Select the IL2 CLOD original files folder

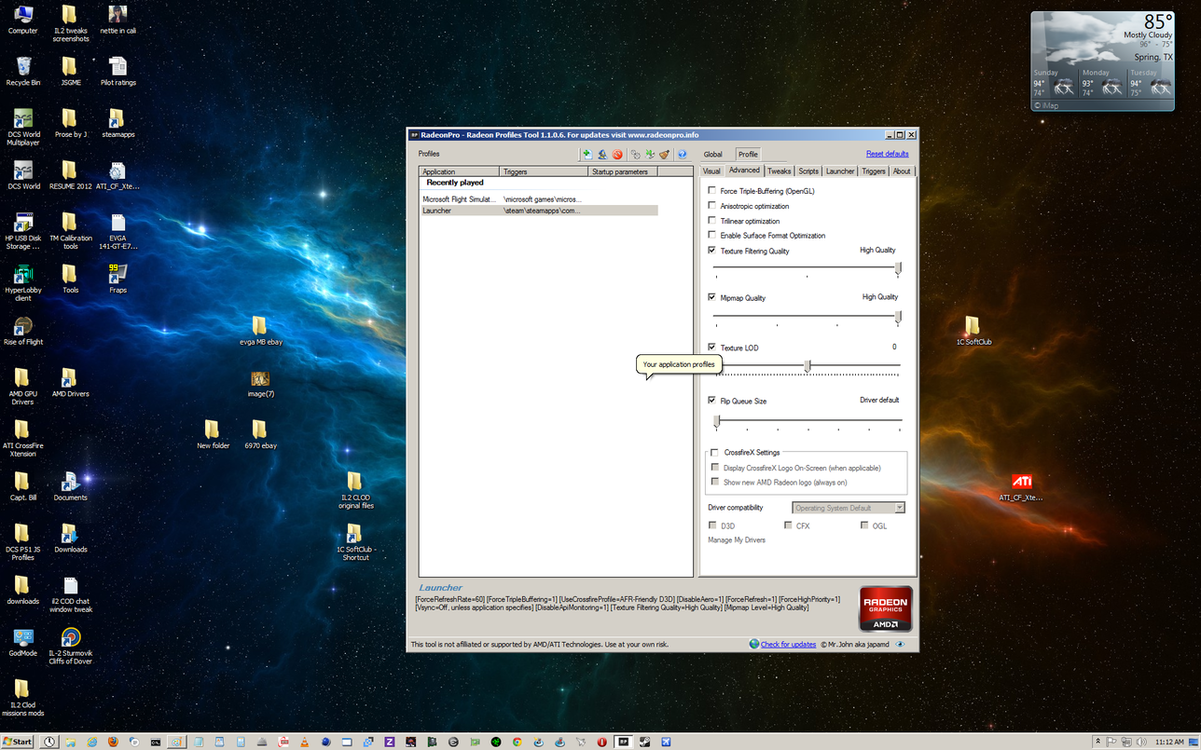(x=355, y=490)
